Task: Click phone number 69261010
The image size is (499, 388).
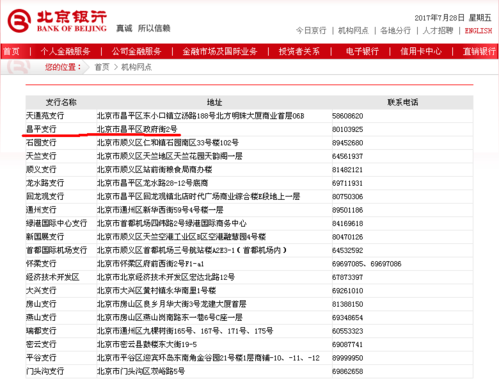Action: point(348,291)
